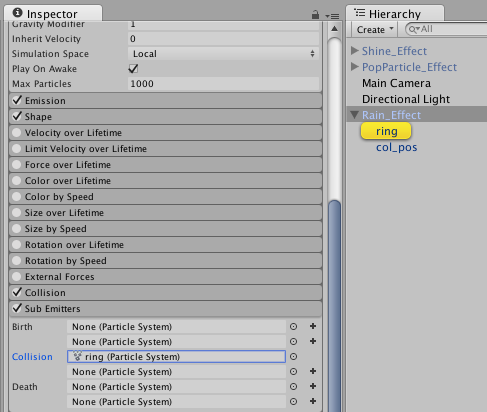This screenshot has width=487, height=412.
Task: Open object picker for second Collision sub emitter
Action: point(293,372)
